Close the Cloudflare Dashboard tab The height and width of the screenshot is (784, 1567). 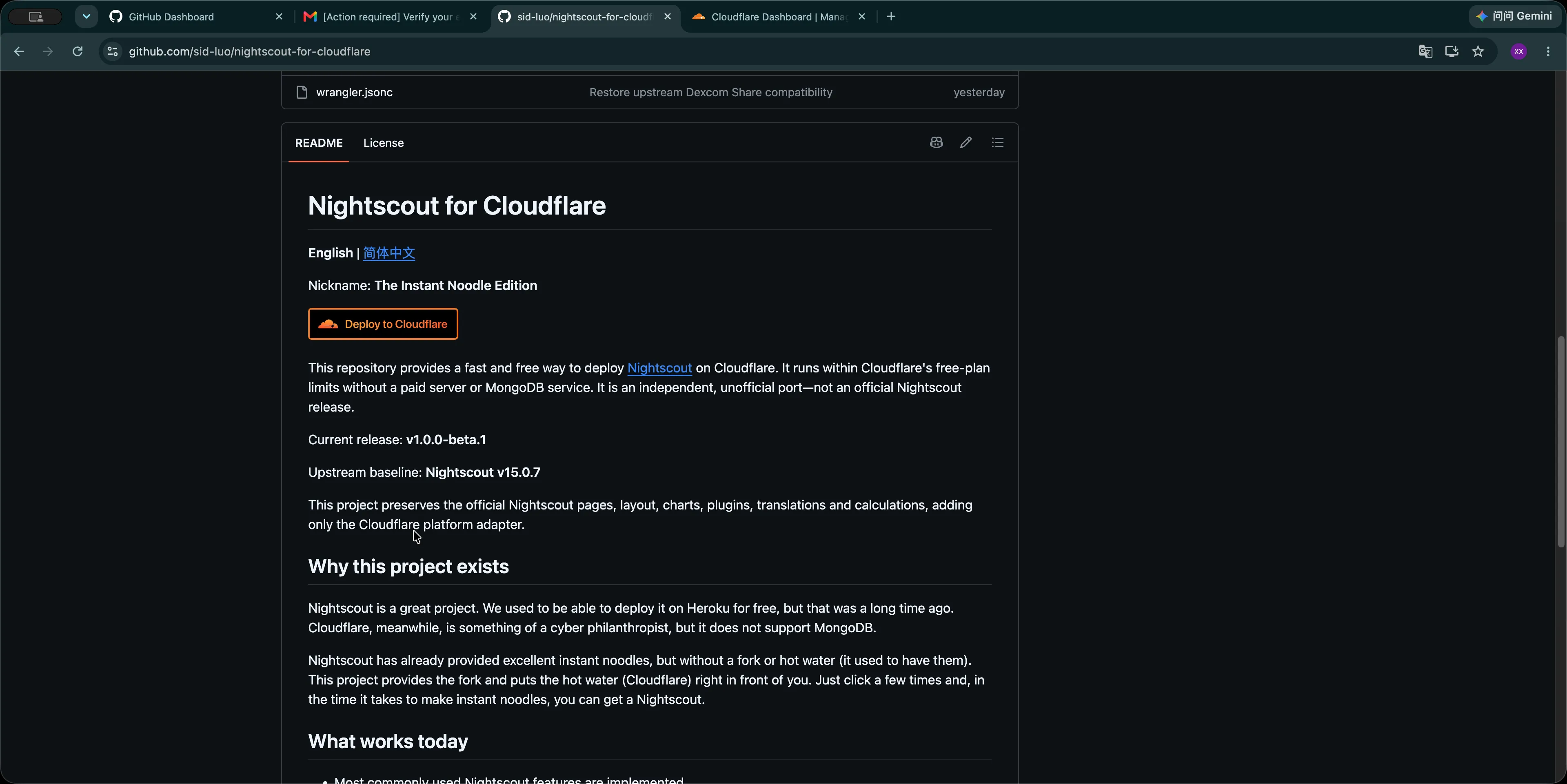click(861, 16)
